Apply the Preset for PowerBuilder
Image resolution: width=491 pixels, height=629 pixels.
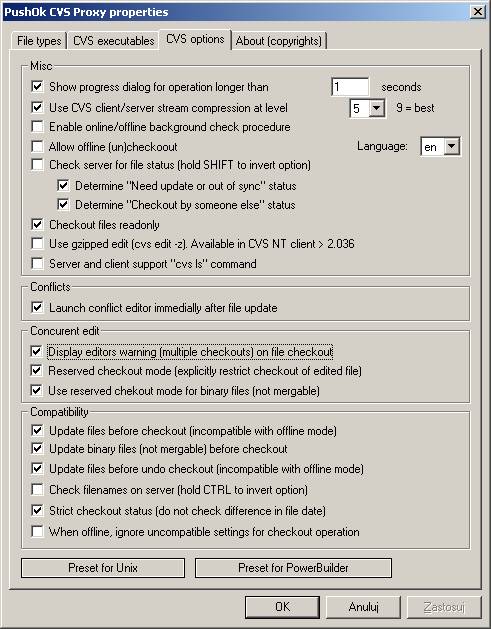click(x=293, y=568)
